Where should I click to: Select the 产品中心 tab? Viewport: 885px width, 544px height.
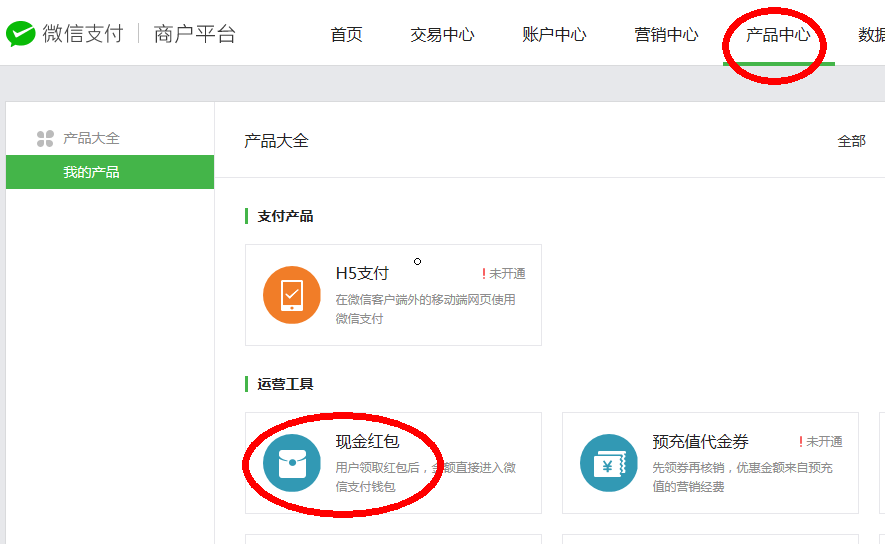778,35
